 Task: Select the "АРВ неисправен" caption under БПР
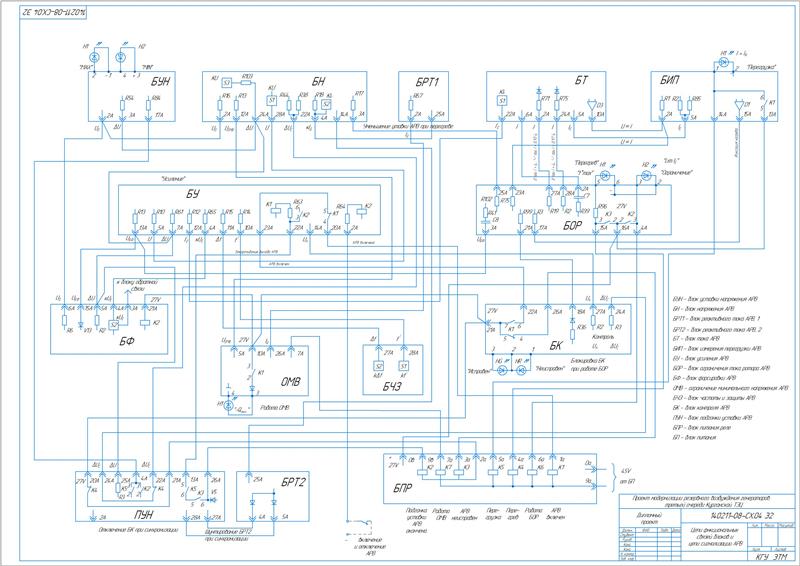[465, 513]
